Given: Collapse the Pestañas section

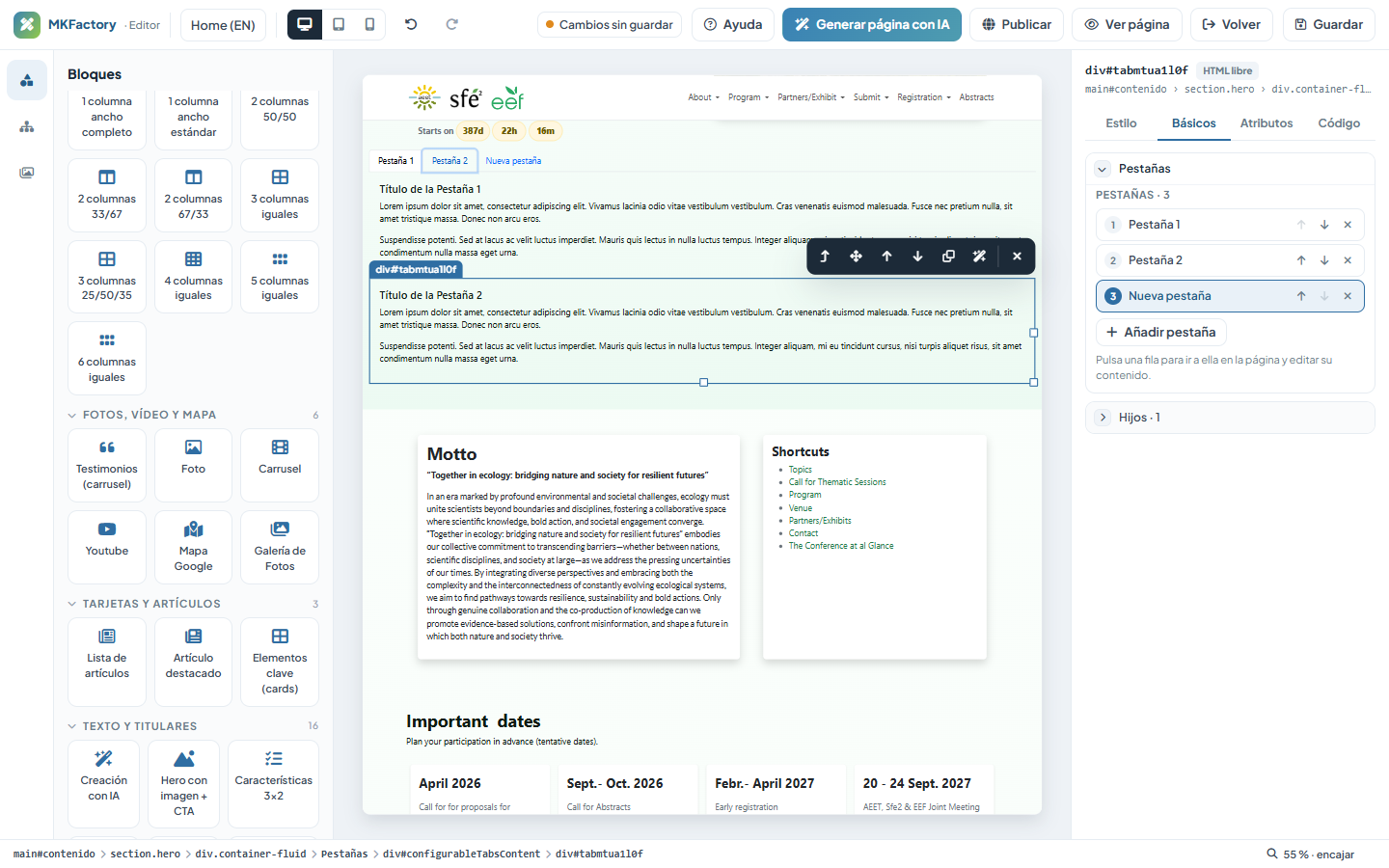Looking at the screenshot, I should [1103, 169].
